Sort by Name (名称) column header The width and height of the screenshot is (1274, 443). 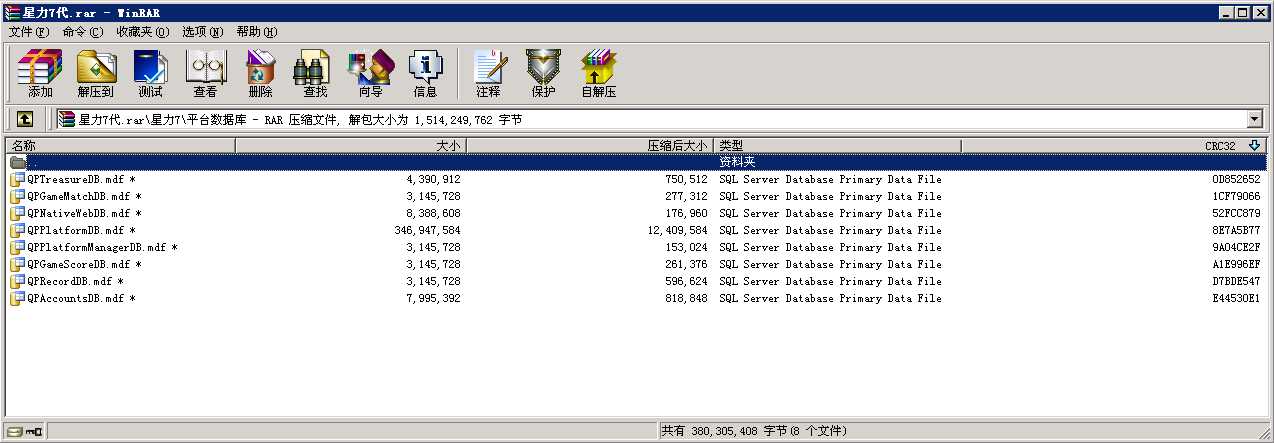pyautogui.click(x=120, y=146)
